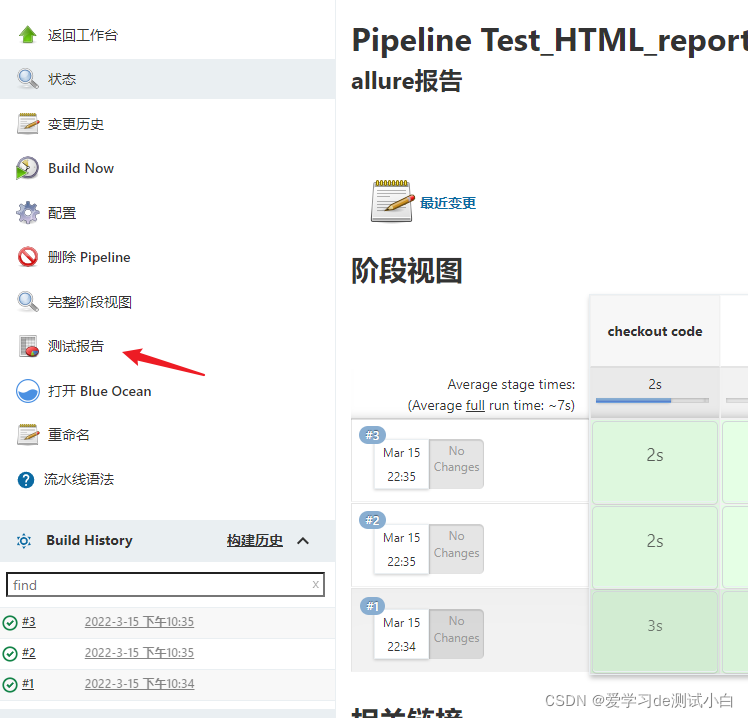The height and width of the screenshot is (718, 748).
Task: Click build #2 timestamp link
Action: 139,653
